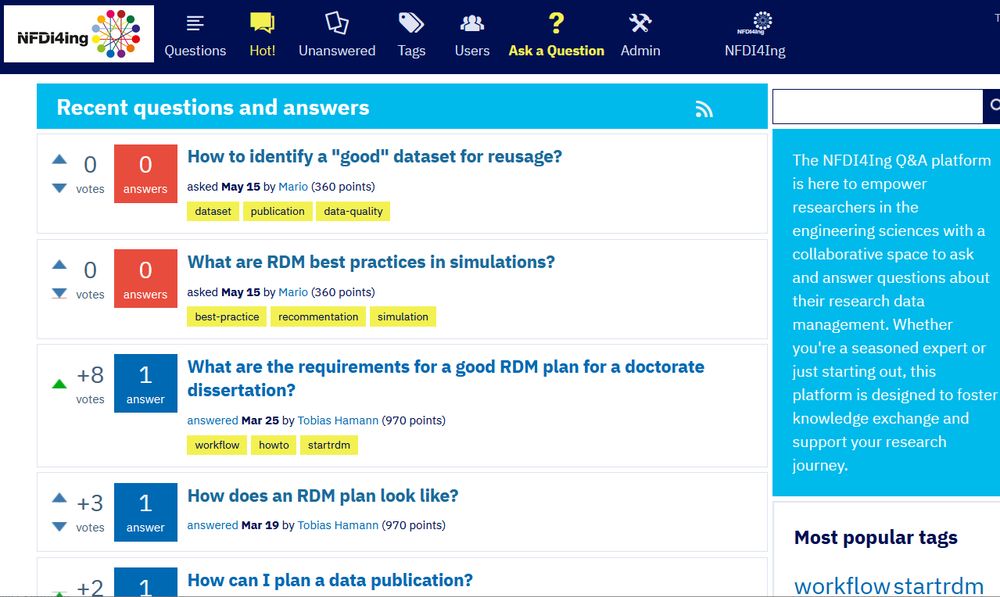The width and height of the screenshot is (1000, 597).
Task: Open question 'How to identify a good dataset for reusage?'
Action: 374,156
